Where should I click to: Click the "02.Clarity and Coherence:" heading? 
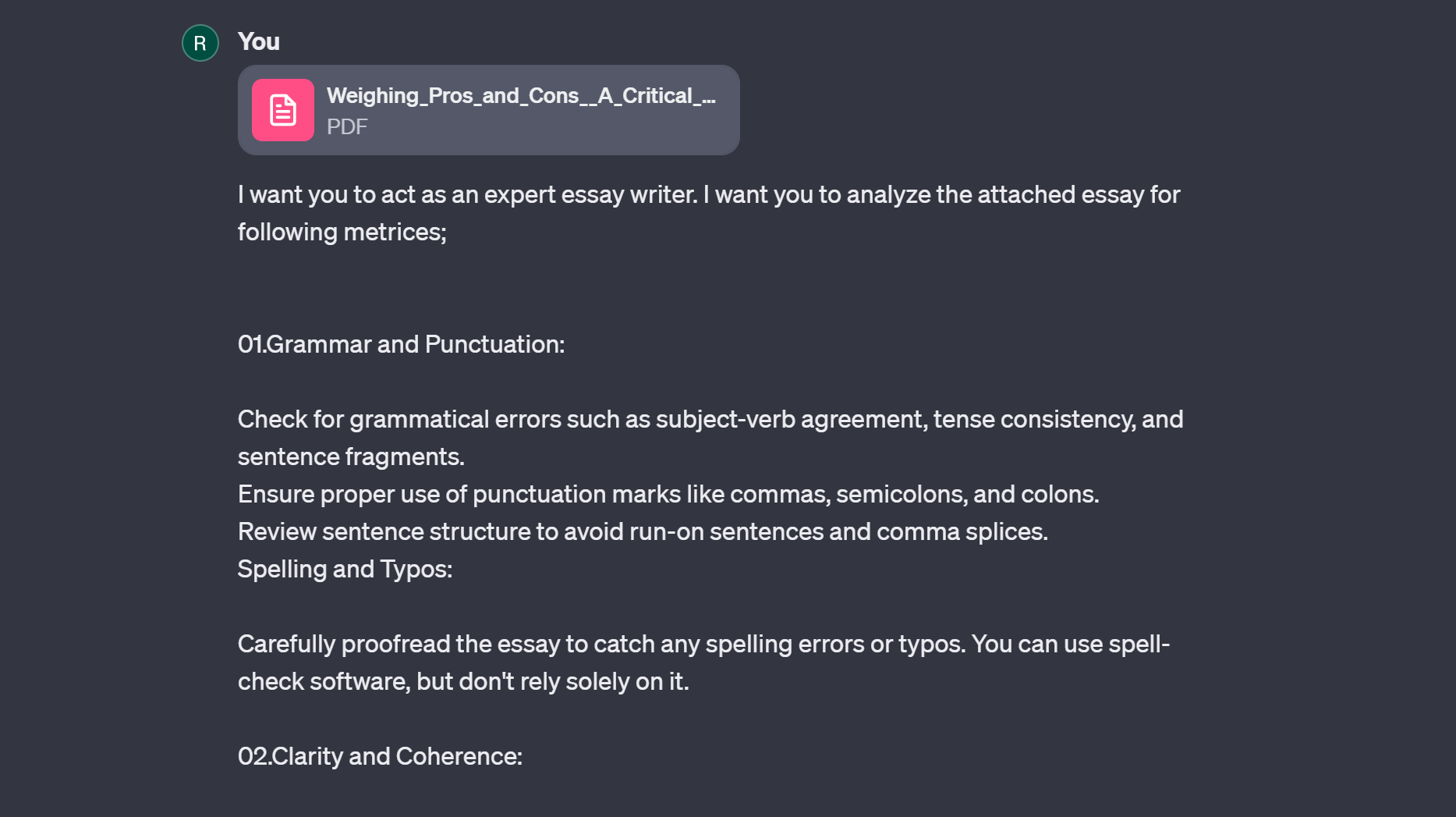click(x=380, y=756)
